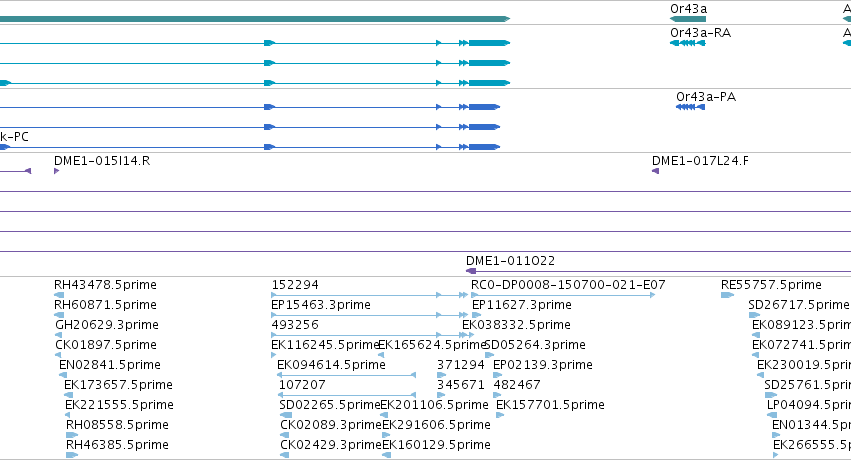Image resolution: width=851 pixels, height=460 pixels.
Task: Click the EK173657.5prime EST label
Action: click(x=118, y=385)
